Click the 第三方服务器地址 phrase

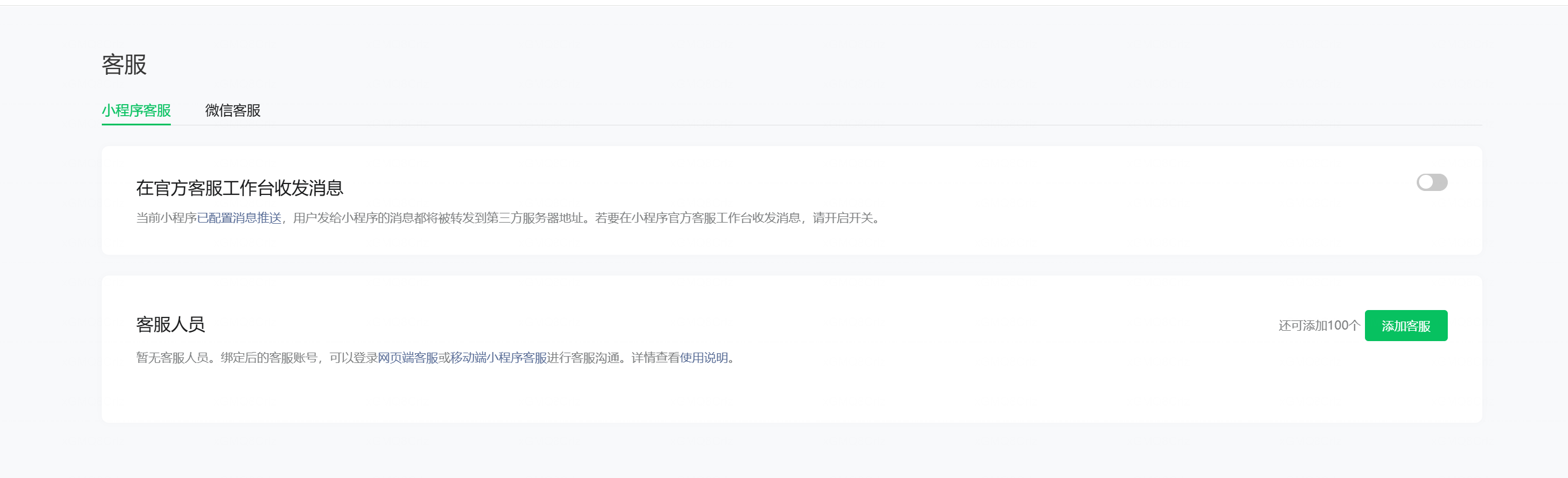[x=534, y=218]
